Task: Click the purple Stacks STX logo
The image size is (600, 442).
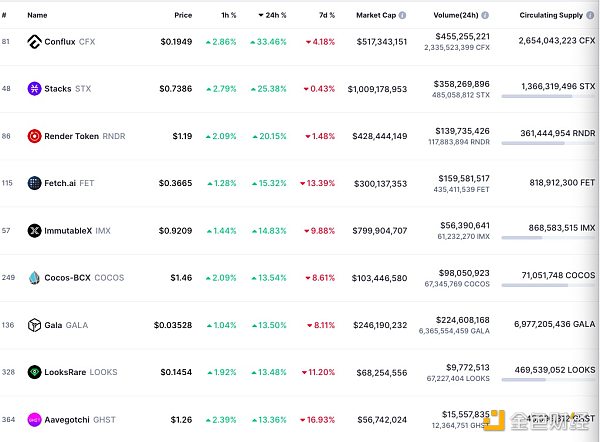Action: (x=35, y=89)
